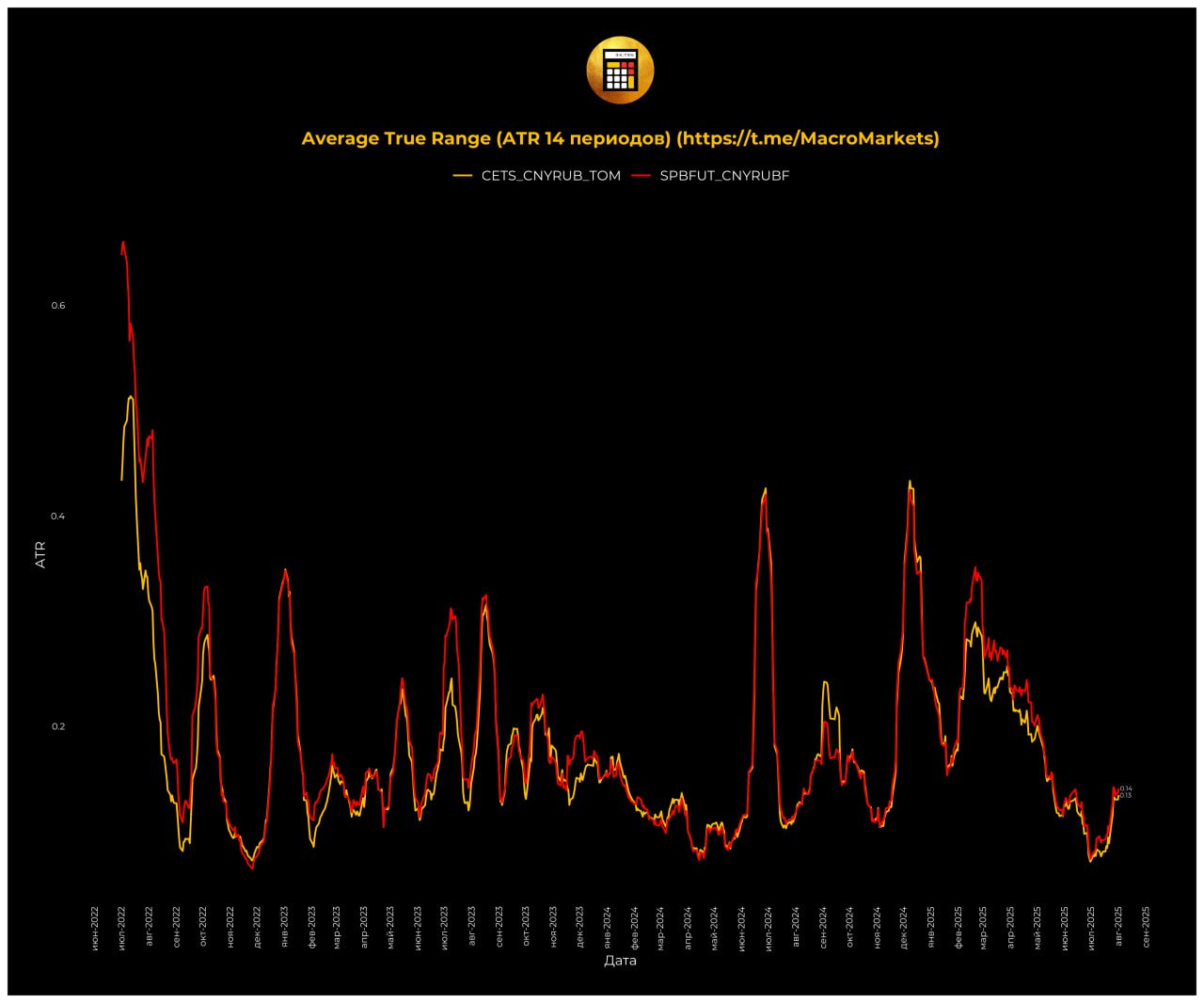Viewport: 1204px width, 1003px height.
Task: Select the 'ноя-2024' x-axis tick
Action: (x=877, y=926)
